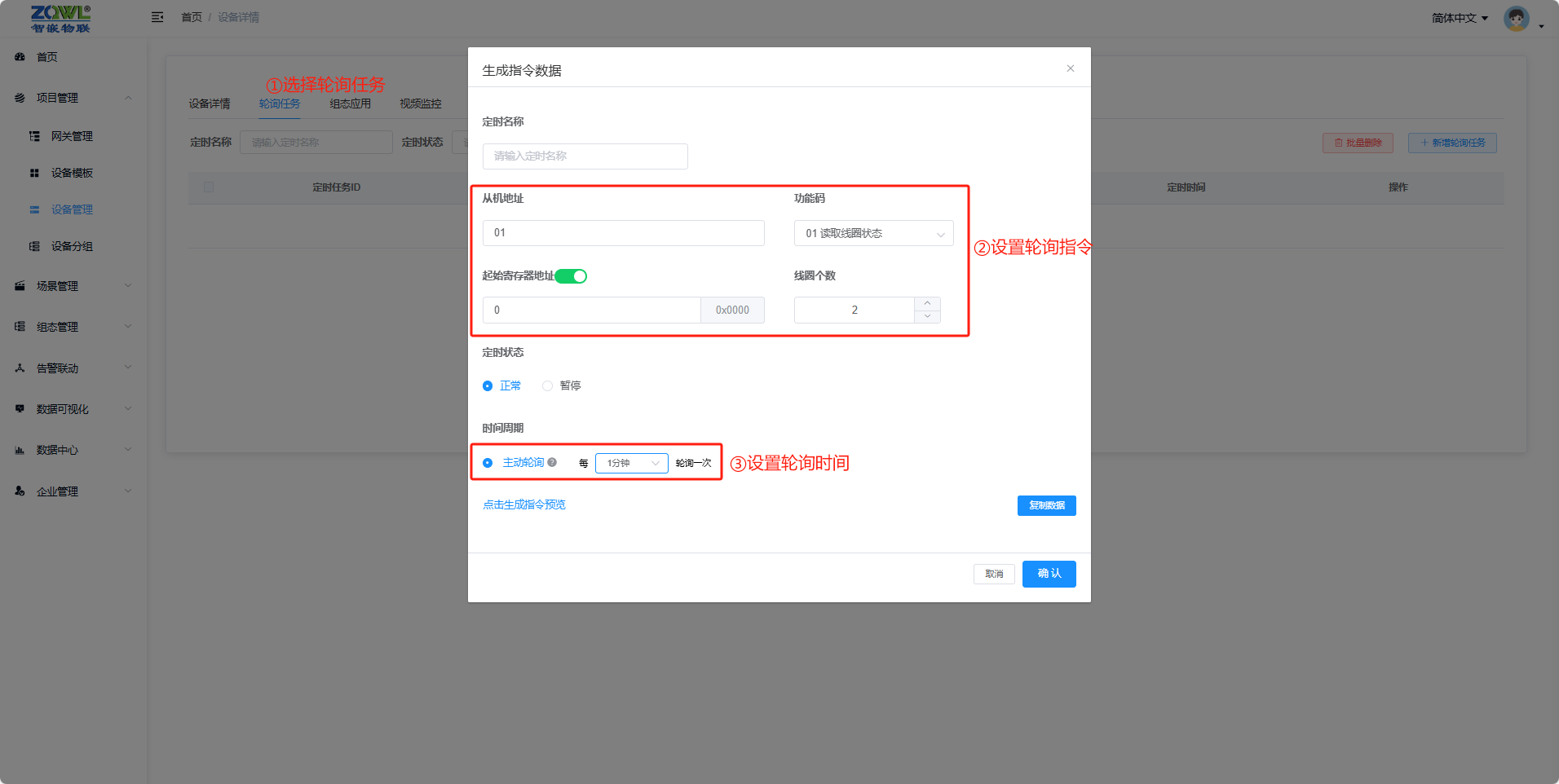Click the 场景管理 sidebar icon
Screen dimensions: 1559x784
pyautogui.click(x=20, y=286)
